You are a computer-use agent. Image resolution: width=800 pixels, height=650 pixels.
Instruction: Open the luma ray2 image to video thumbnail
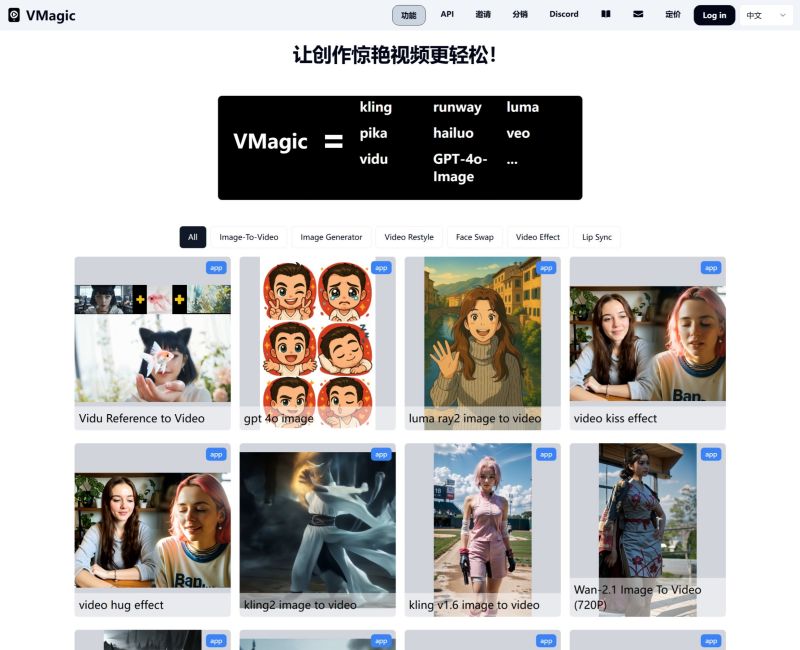482,335
